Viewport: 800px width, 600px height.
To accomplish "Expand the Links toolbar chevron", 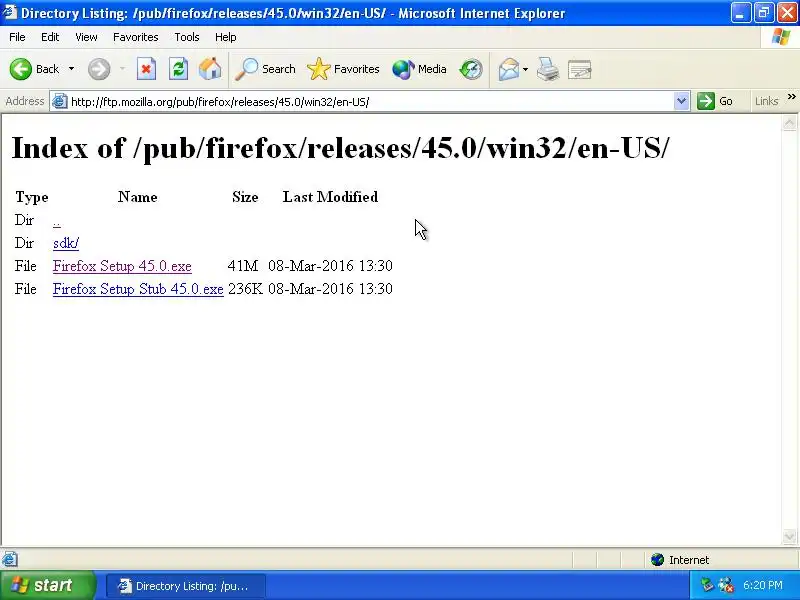I will pos(791,96).
